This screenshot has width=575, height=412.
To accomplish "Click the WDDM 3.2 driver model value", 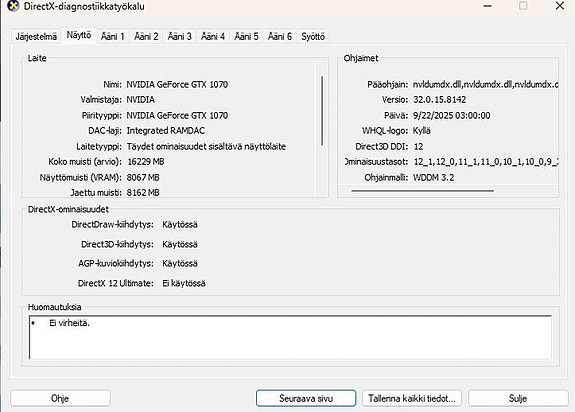I will pos(433,178).
